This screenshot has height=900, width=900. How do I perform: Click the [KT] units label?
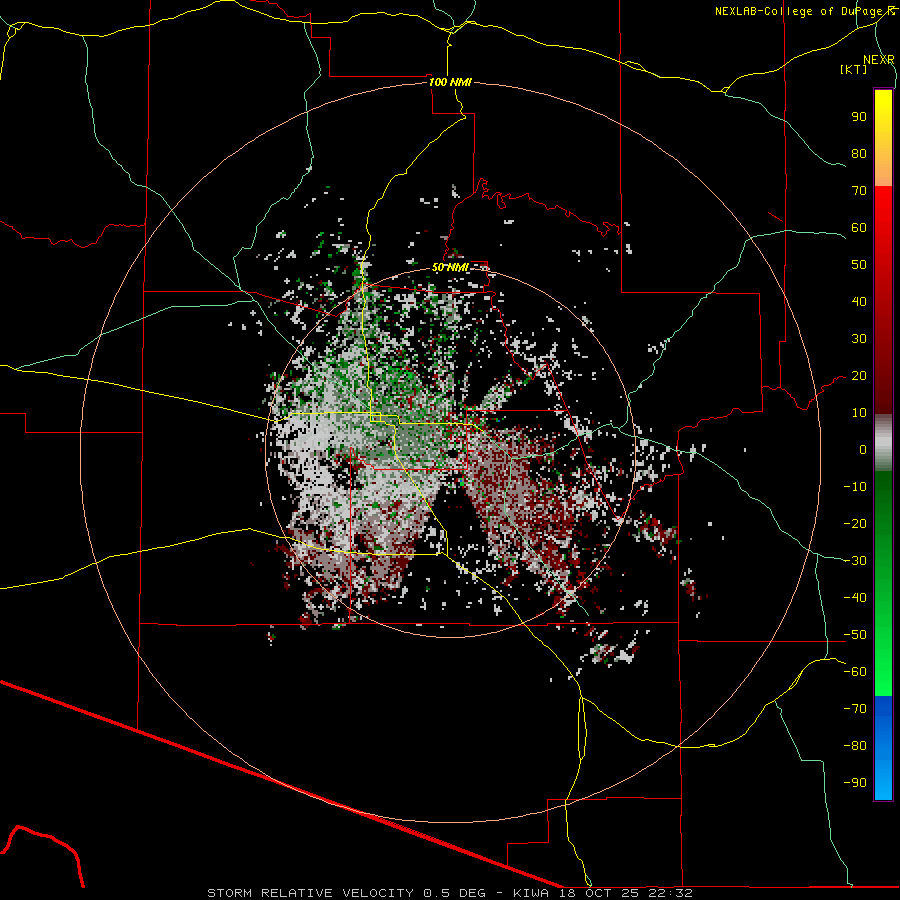[853, 69]
